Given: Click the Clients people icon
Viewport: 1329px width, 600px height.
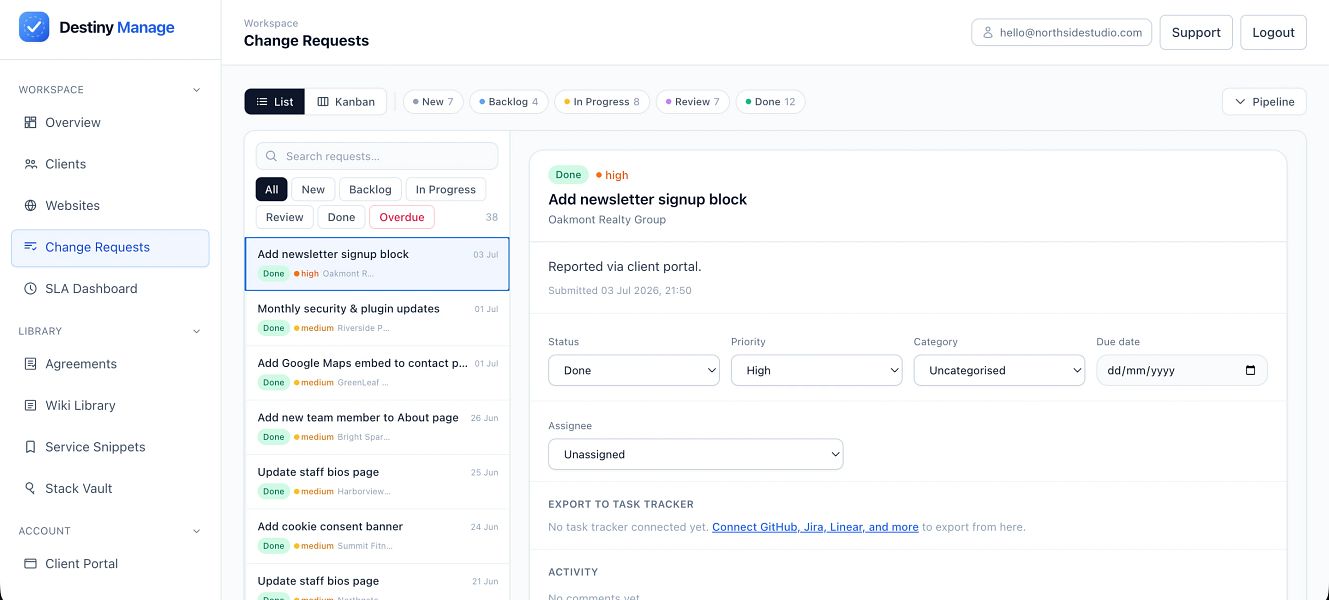Looking at the screenshot, I should pyautogui.click(x=30, y=164).
